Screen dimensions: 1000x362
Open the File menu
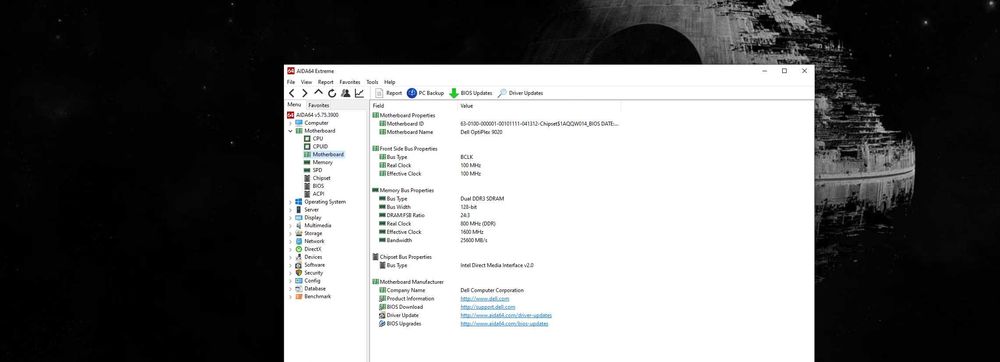(291, 82)
